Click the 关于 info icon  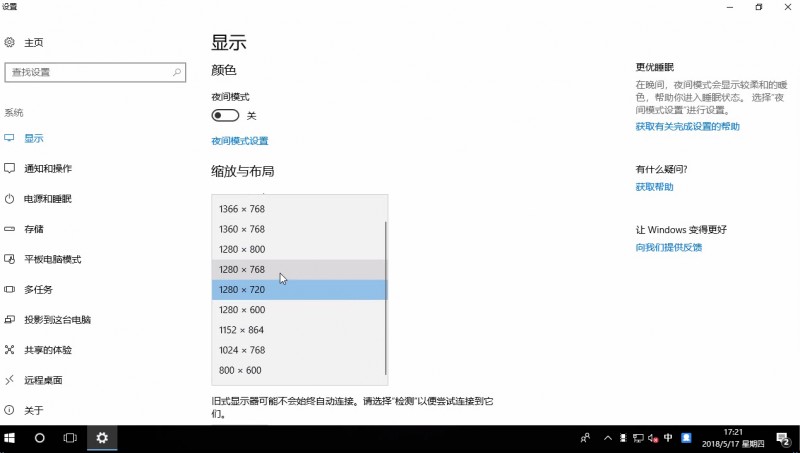(9, 410)
